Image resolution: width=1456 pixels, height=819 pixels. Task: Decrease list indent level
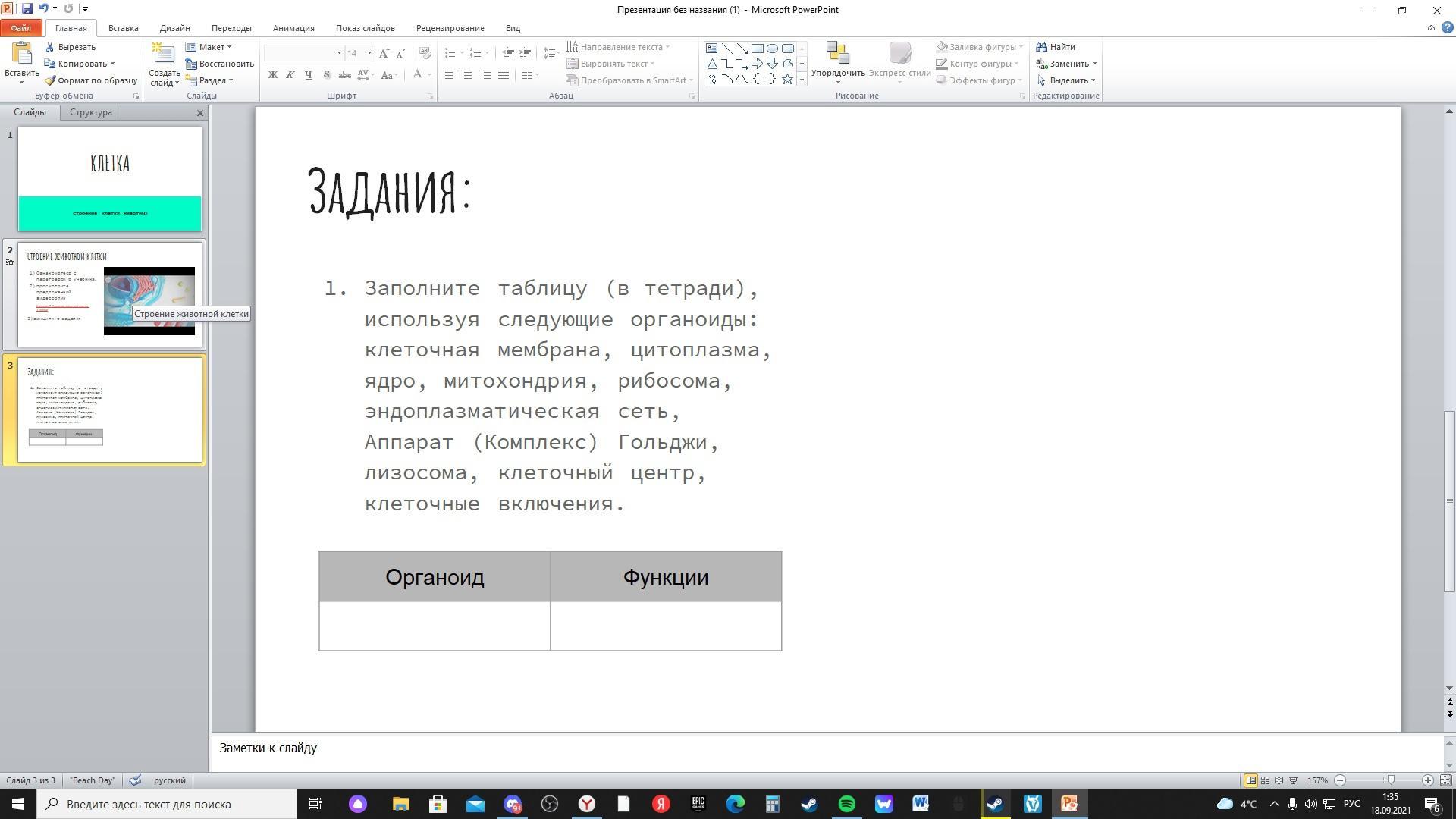(x=508, y=53)
